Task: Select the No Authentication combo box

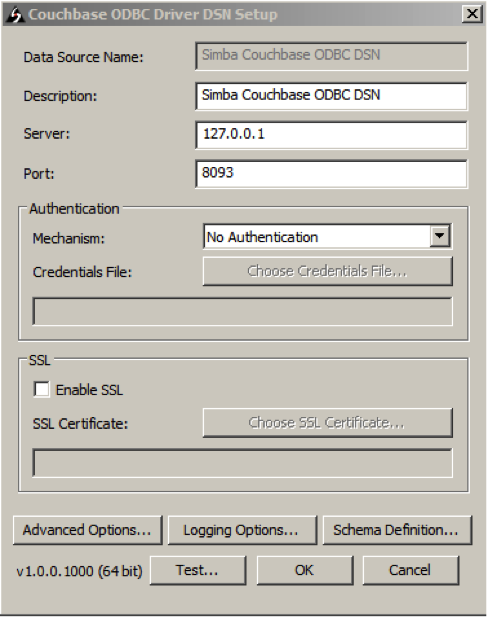Action: pos(327,236)
